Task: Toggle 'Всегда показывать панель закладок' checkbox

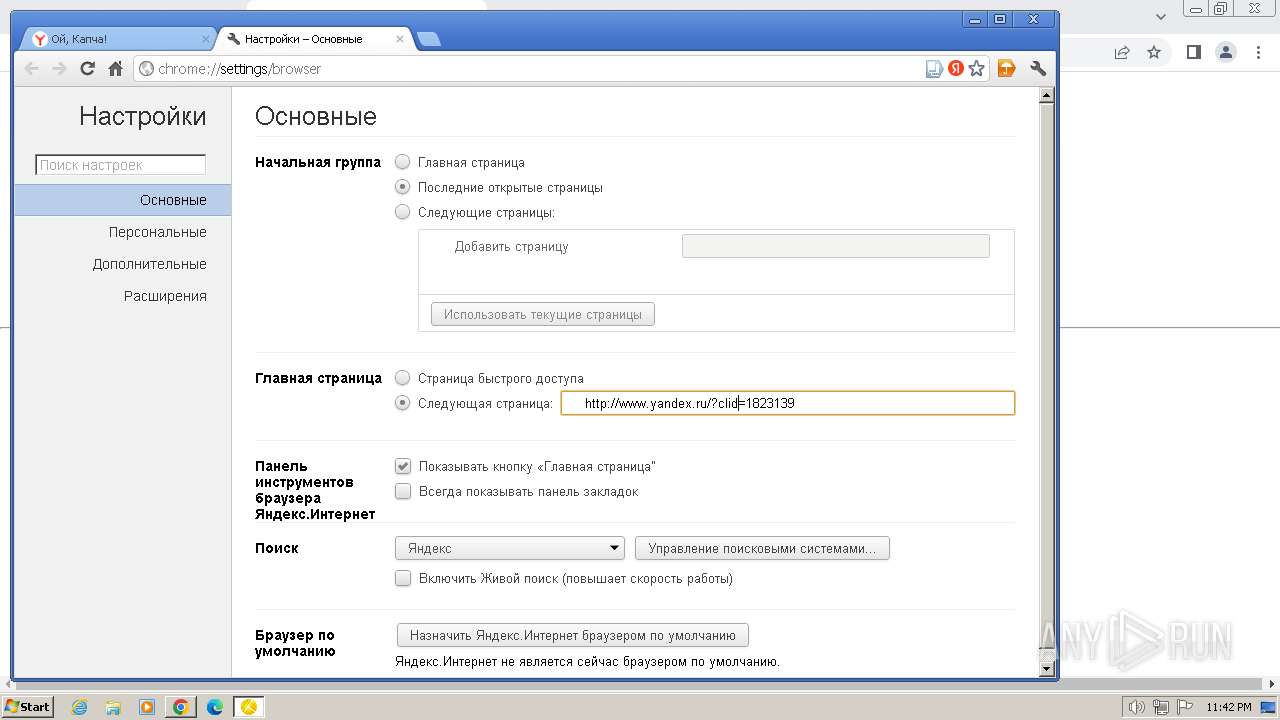Action: pyautogui.click(x=403, y=491)
